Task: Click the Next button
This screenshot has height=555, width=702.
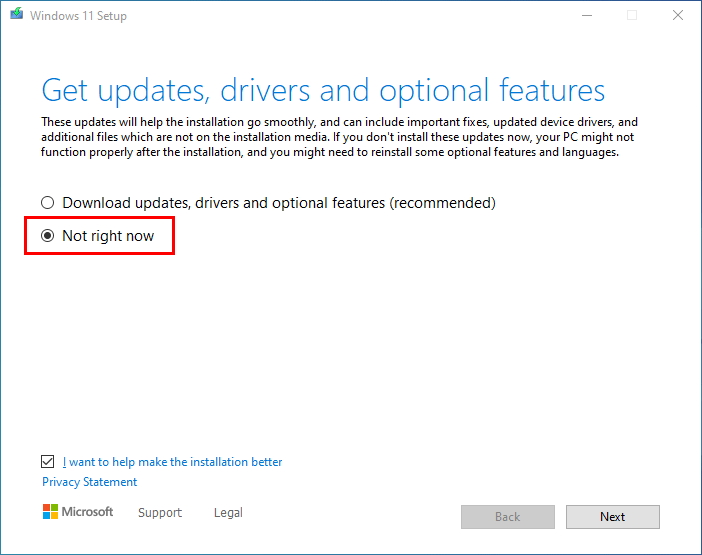Action: [x=612, y=517]
